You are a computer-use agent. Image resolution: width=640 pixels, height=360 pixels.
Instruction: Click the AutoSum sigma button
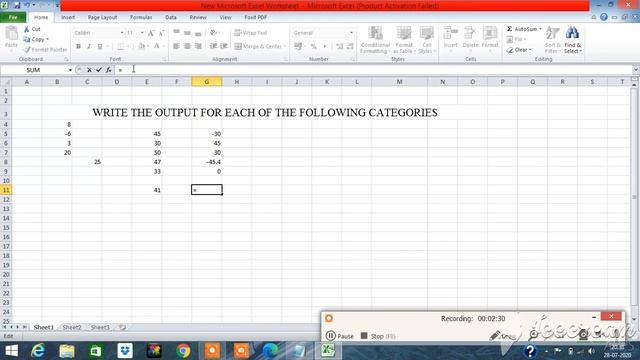(x=510, y=29)
